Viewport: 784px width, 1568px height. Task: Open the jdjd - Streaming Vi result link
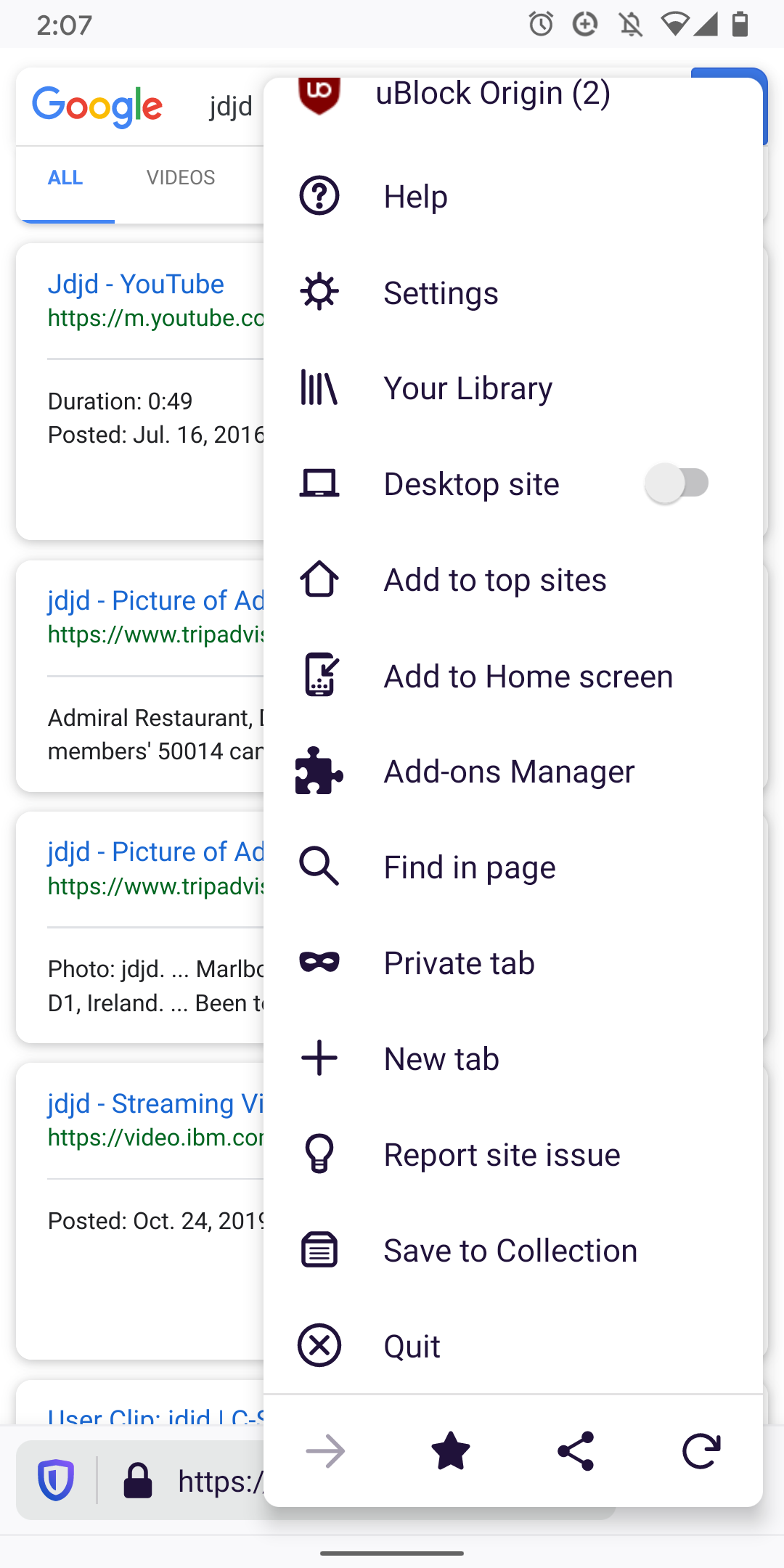(x=156, y=1103)
